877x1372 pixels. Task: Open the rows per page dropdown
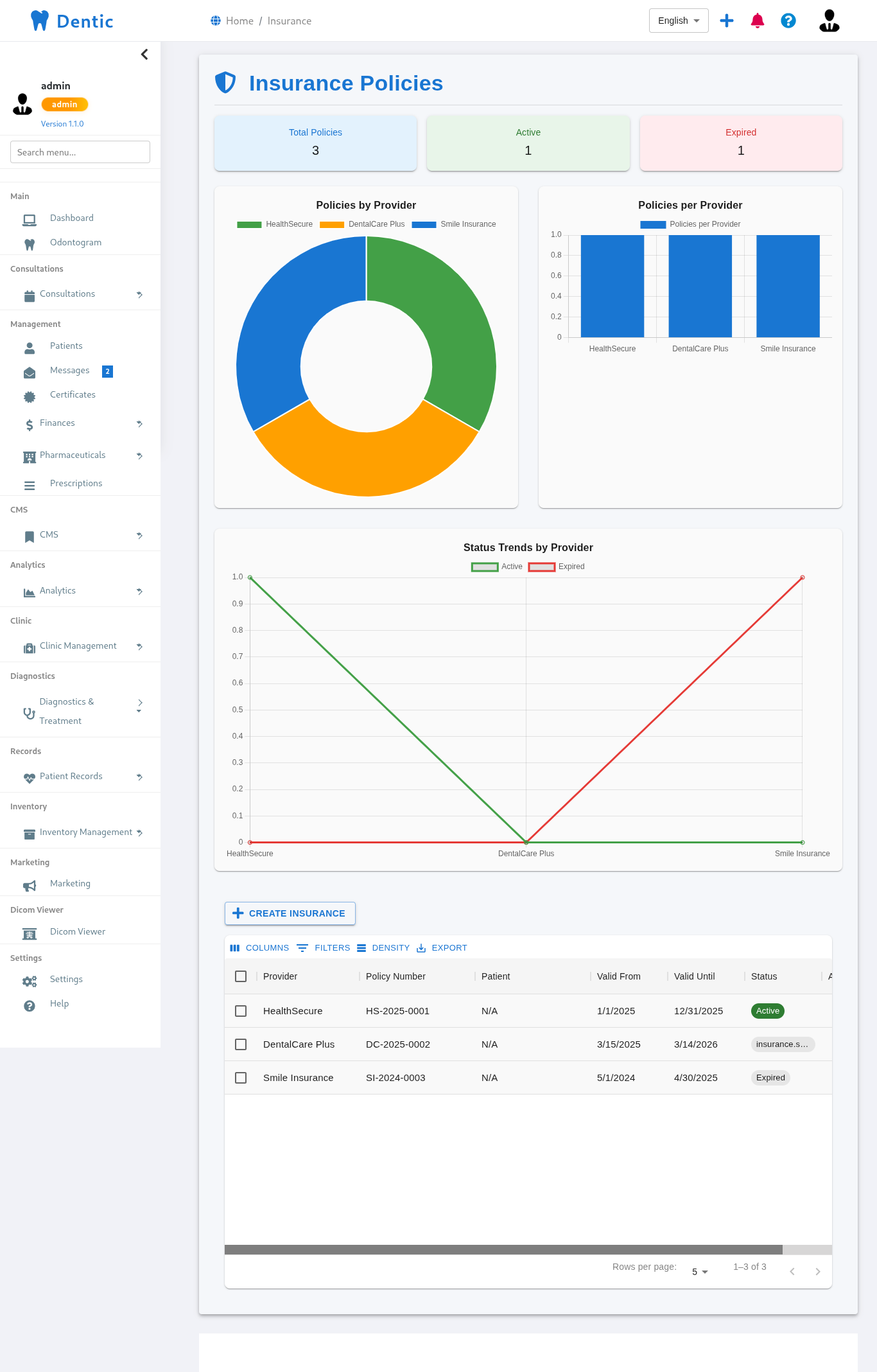pyautogui.click(x=699, y=1272)
